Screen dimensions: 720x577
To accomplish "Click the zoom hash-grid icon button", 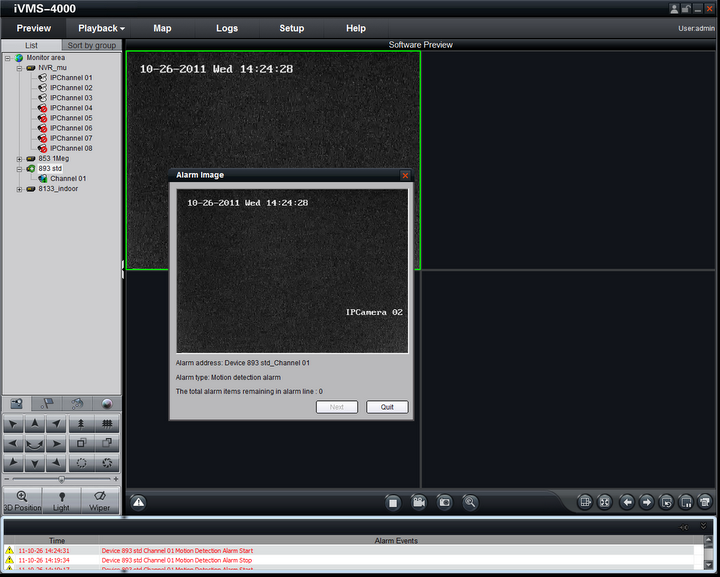I will point(107,424).
